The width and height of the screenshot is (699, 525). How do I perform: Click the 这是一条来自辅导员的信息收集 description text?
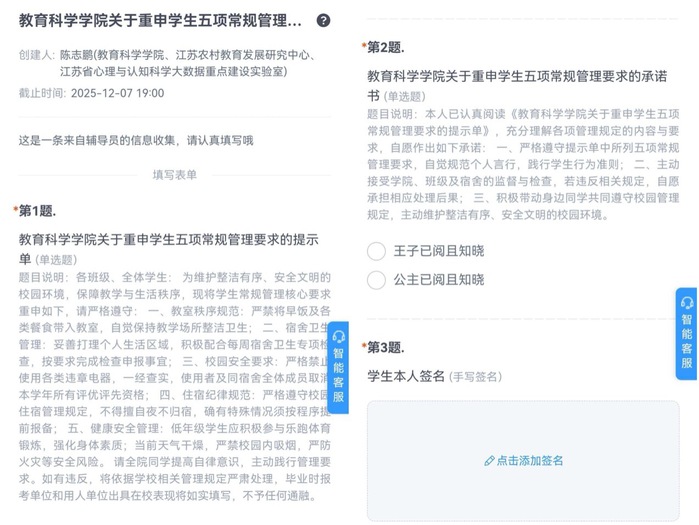(136, 140)
